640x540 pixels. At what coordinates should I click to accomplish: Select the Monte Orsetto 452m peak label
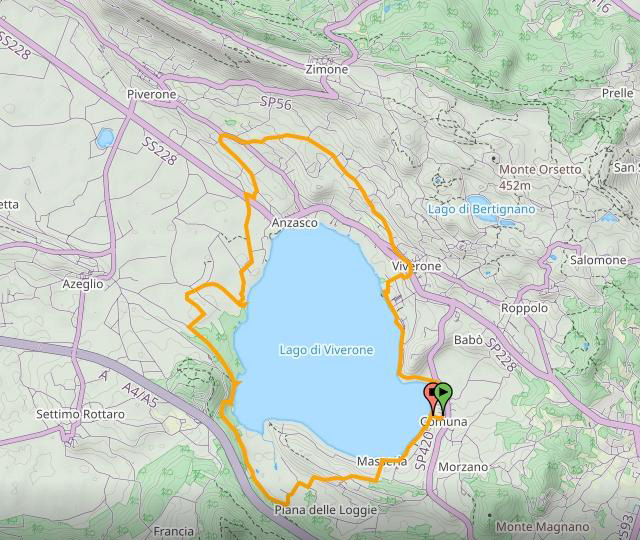[540, 177]
